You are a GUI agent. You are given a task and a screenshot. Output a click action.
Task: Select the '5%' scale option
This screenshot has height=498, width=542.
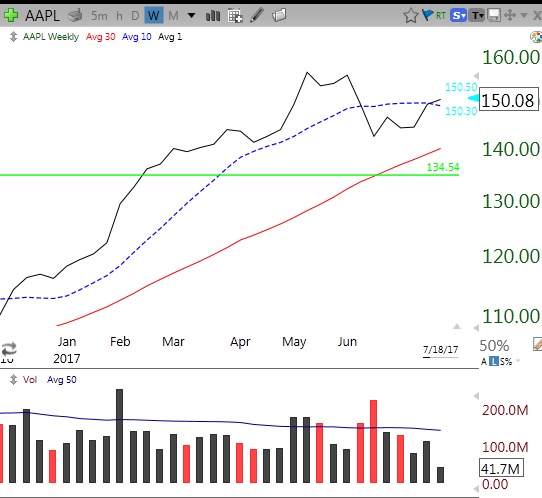point(506,362)
